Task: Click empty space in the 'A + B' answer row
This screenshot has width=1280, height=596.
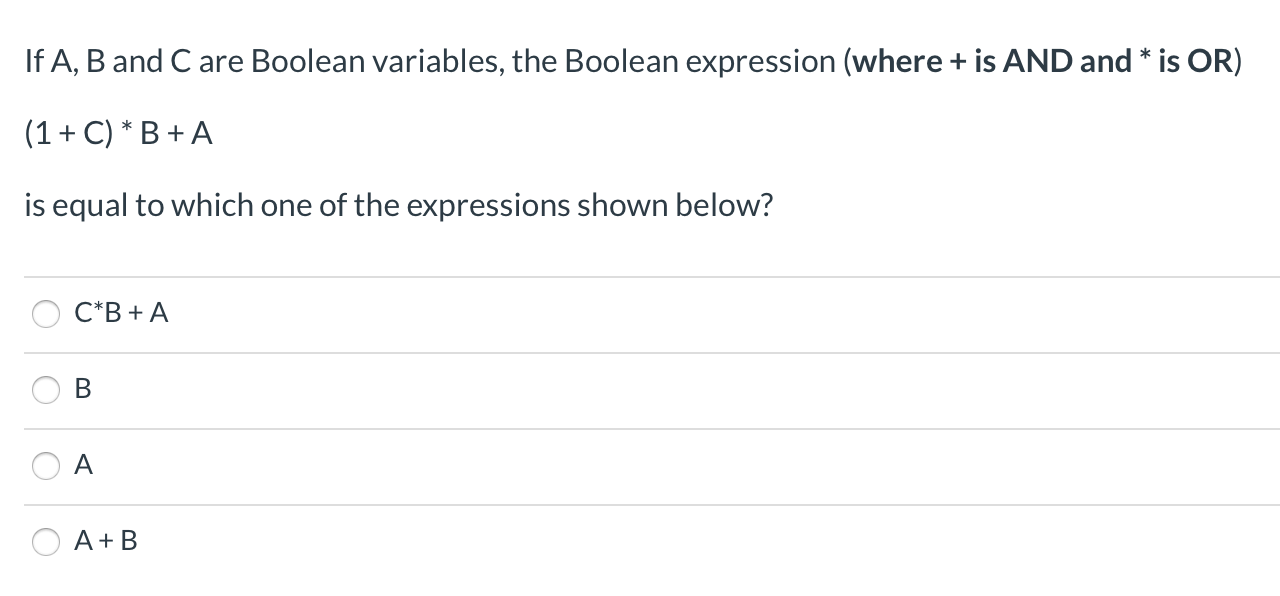Action: point(700,543)
